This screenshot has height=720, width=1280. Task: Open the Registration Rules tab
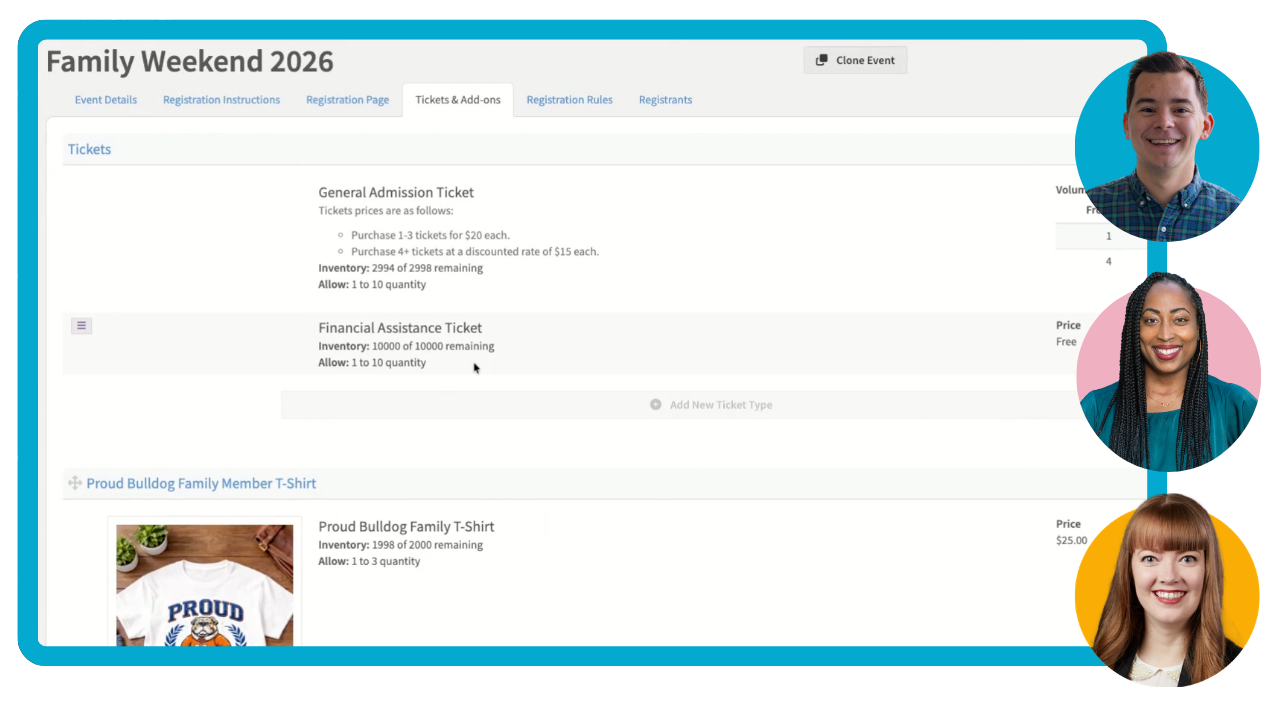pyautogui.click(x=569, y=100)
